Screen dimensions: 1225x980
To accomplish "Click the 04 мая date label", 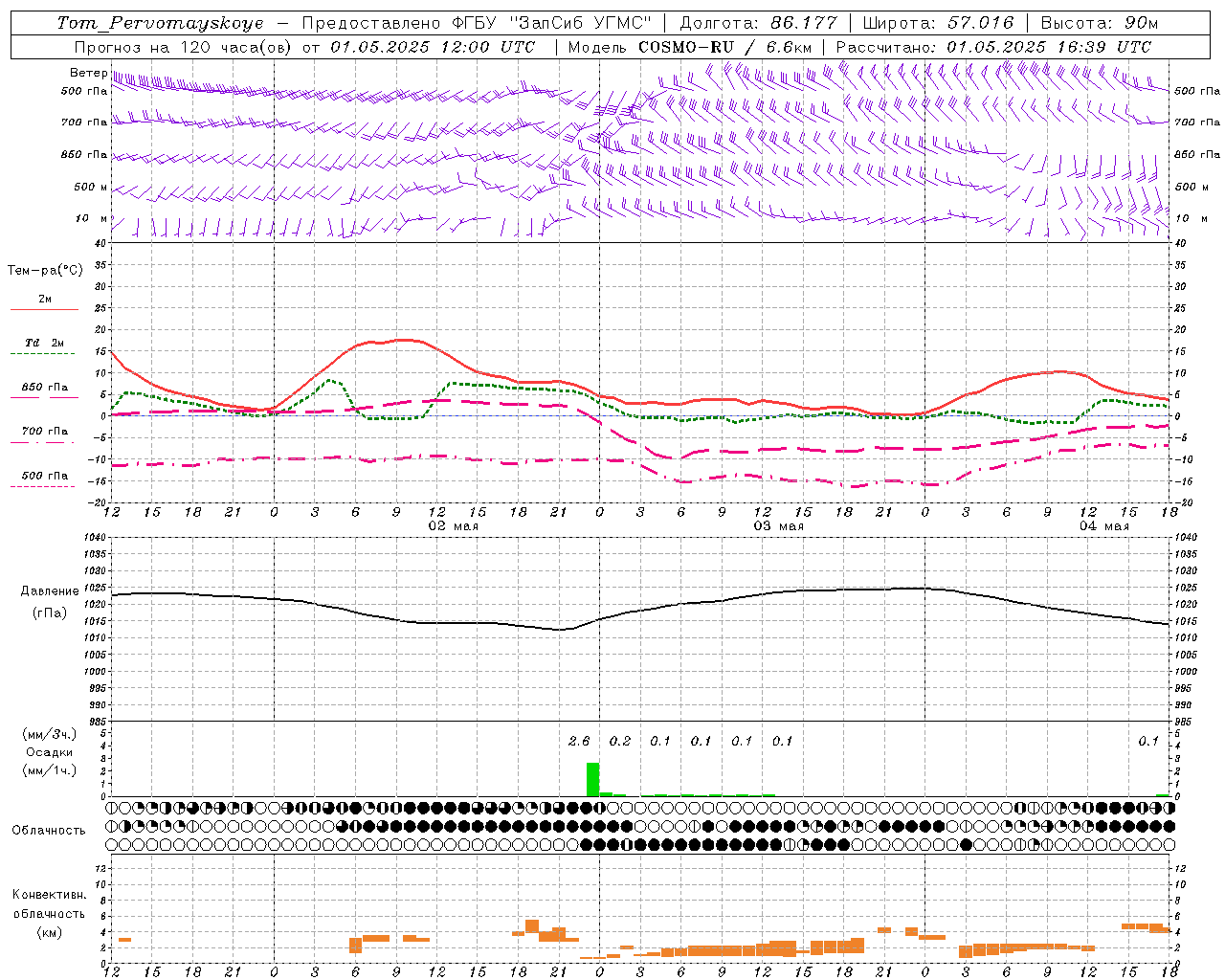I will click(x=1103, y=526).
